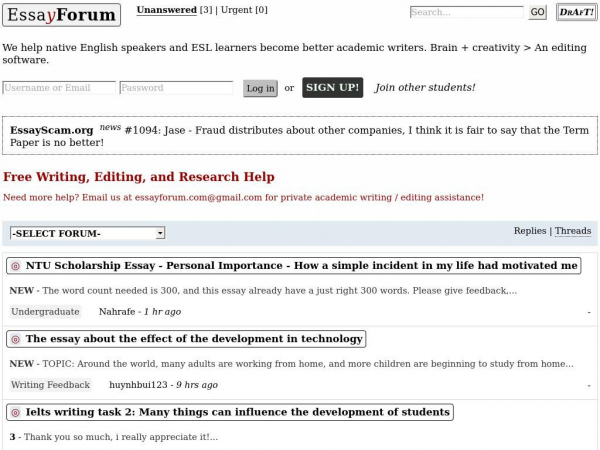Open the EssayScam.org news link
Viewport: 600px width, 450px height.
[x=51, y=130]
